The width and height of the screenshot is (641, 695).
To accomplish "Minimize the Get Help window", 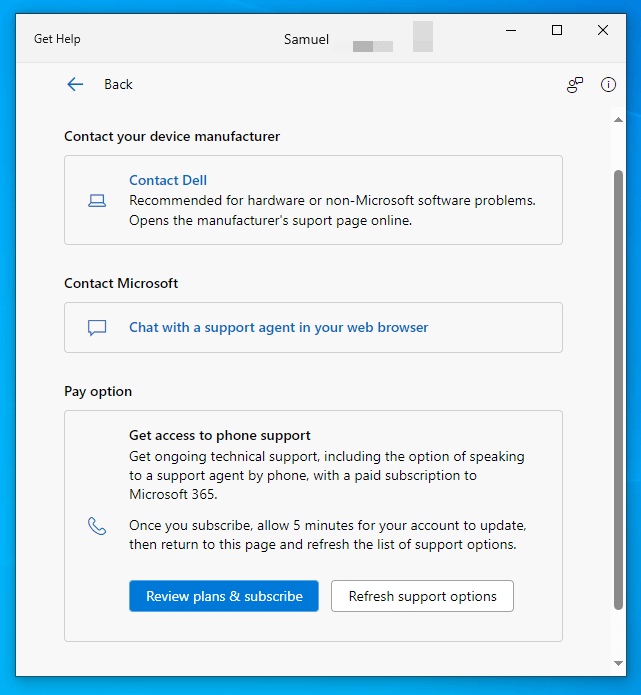I will pos(511,30).
